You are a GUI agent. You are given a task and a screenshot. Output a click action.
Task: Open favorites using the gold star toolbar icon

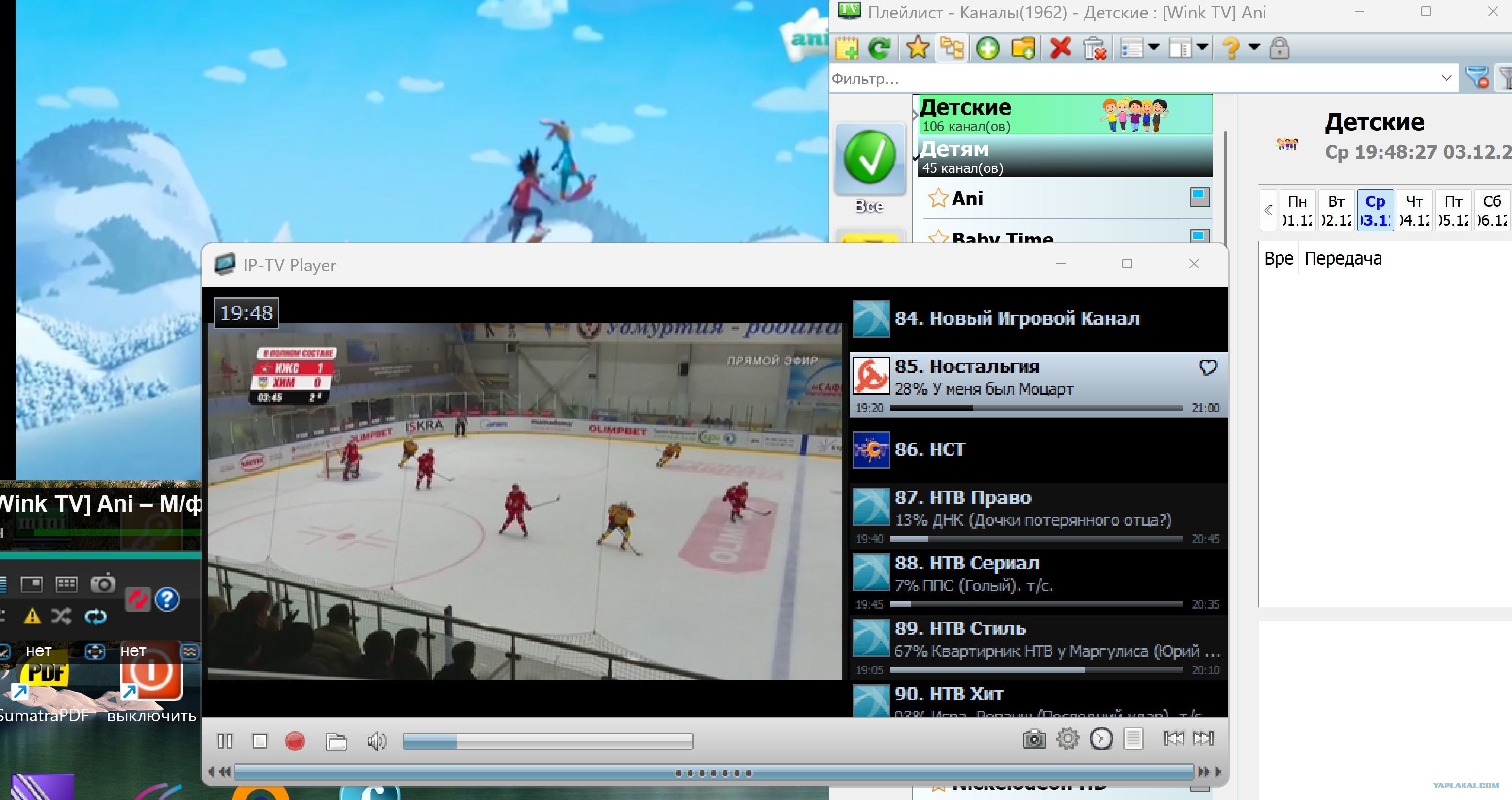(x=918, y=48)
